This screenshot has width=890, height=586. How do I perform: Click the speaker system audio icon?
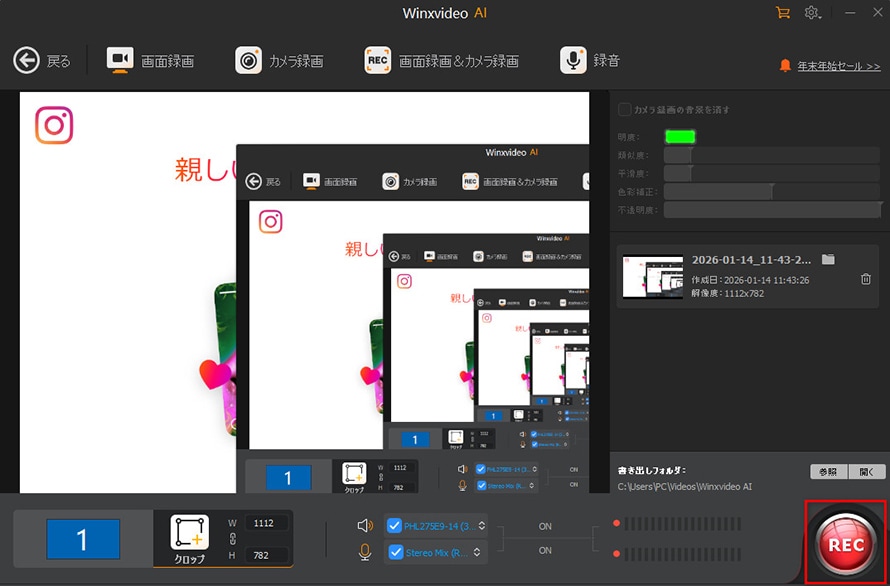point(366,526)
